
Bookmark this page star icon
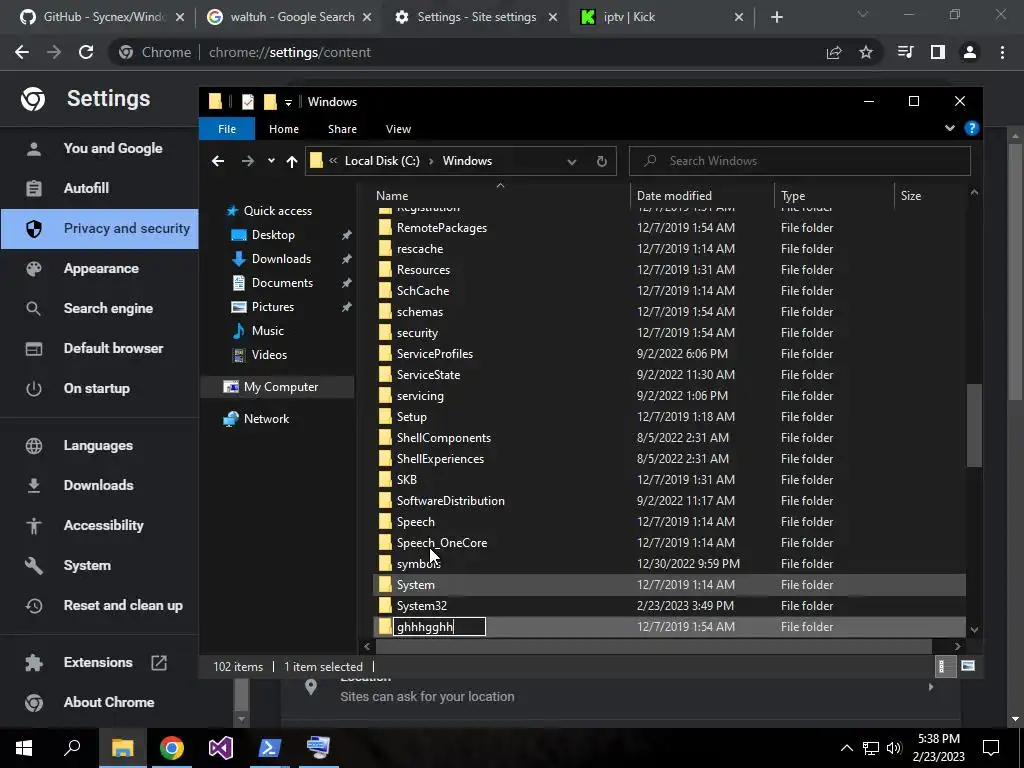click(x=866, y=52)
